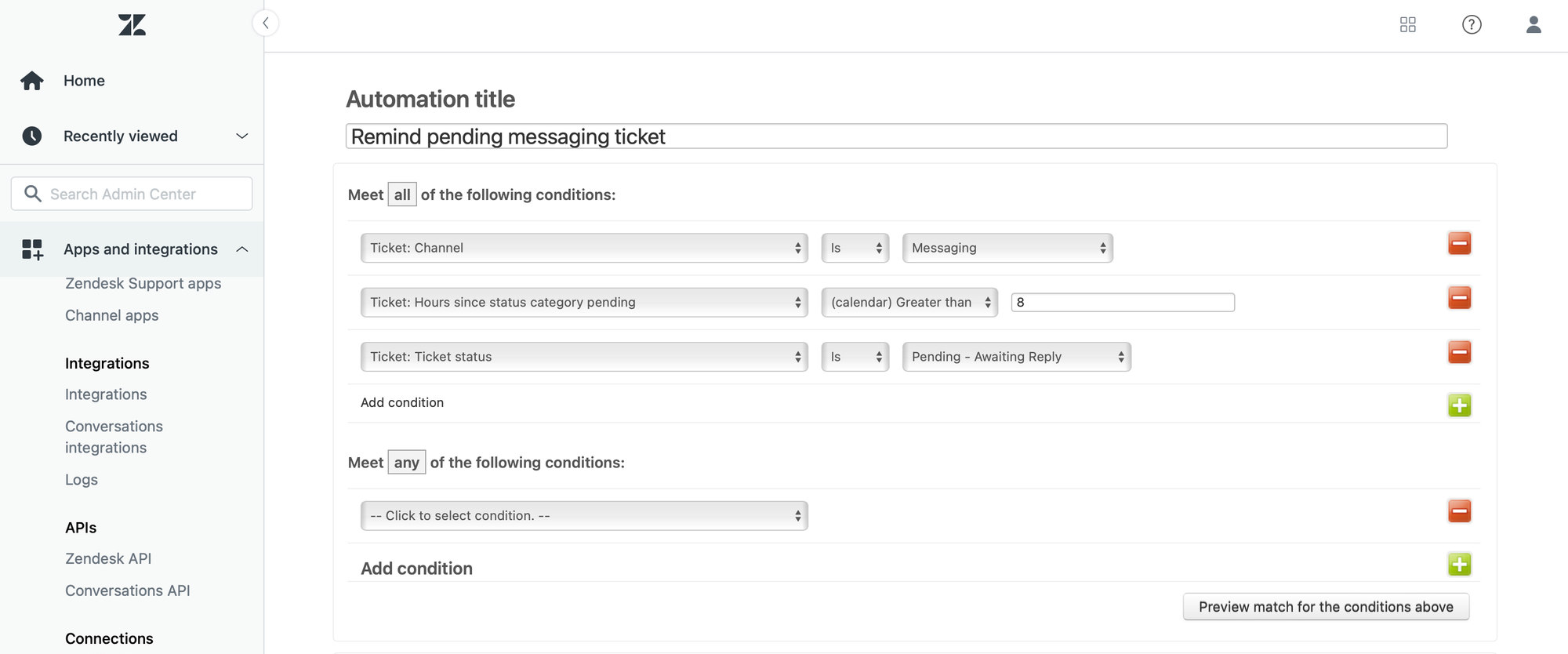Open the Pending - Awaiting Reply dropdown
This screenshot has width=1568, height=654.
[x=1016, y=357]
